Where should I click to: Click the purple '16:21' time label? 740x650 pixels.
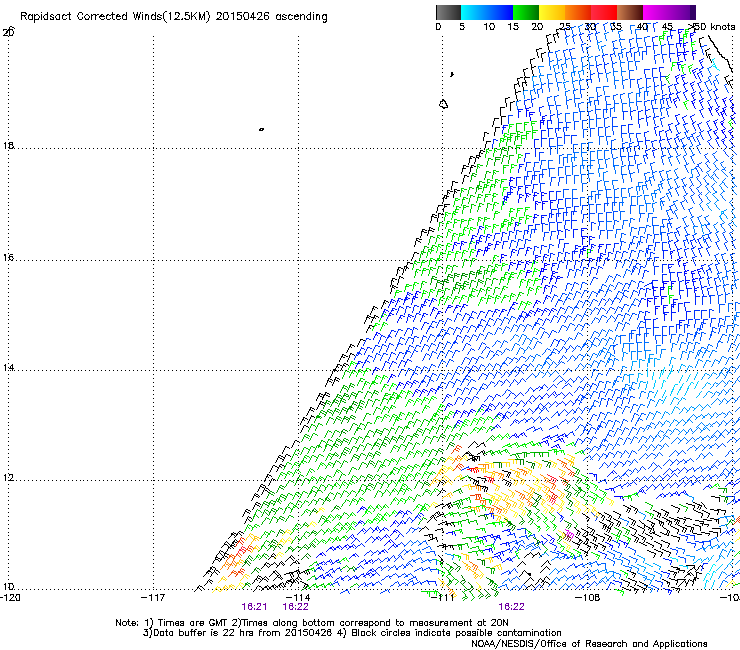pos(254,607)
